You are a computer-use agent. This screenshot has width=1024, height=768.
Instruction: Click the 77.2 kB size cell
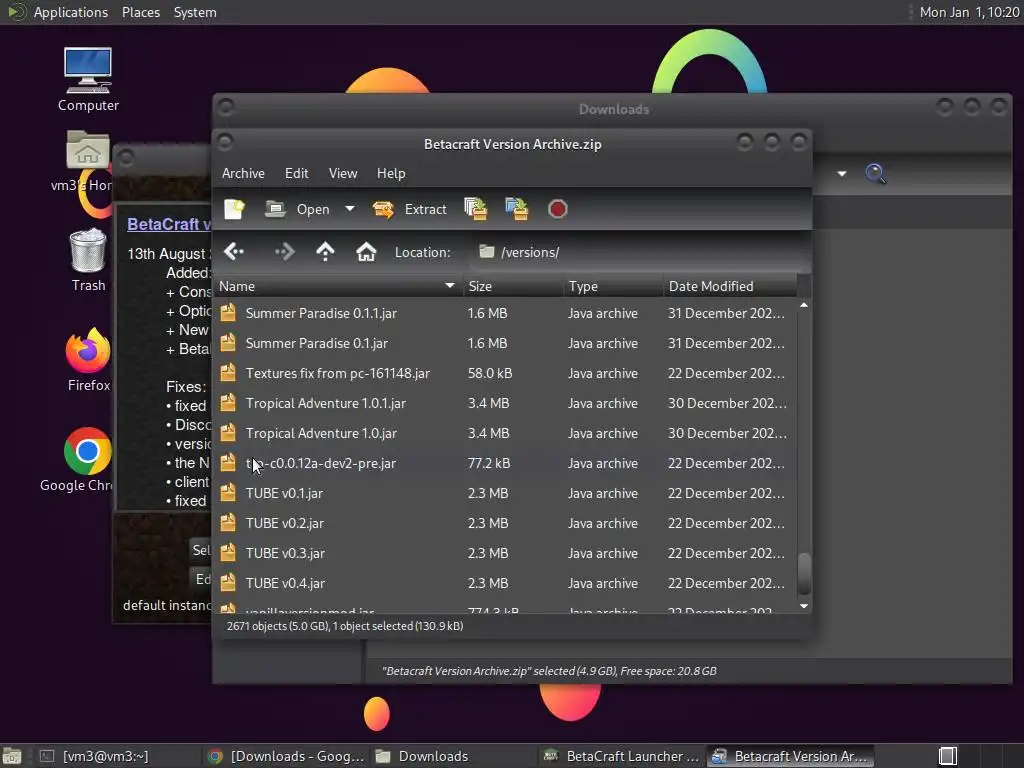point(489,464)
